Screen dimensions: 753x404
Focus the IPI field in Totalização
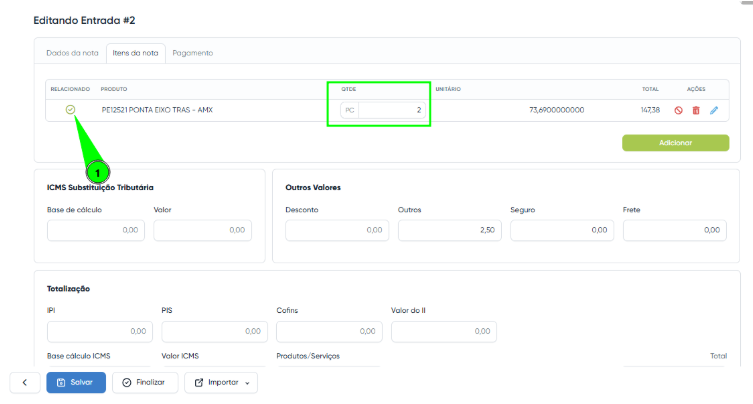click(98, 331)
